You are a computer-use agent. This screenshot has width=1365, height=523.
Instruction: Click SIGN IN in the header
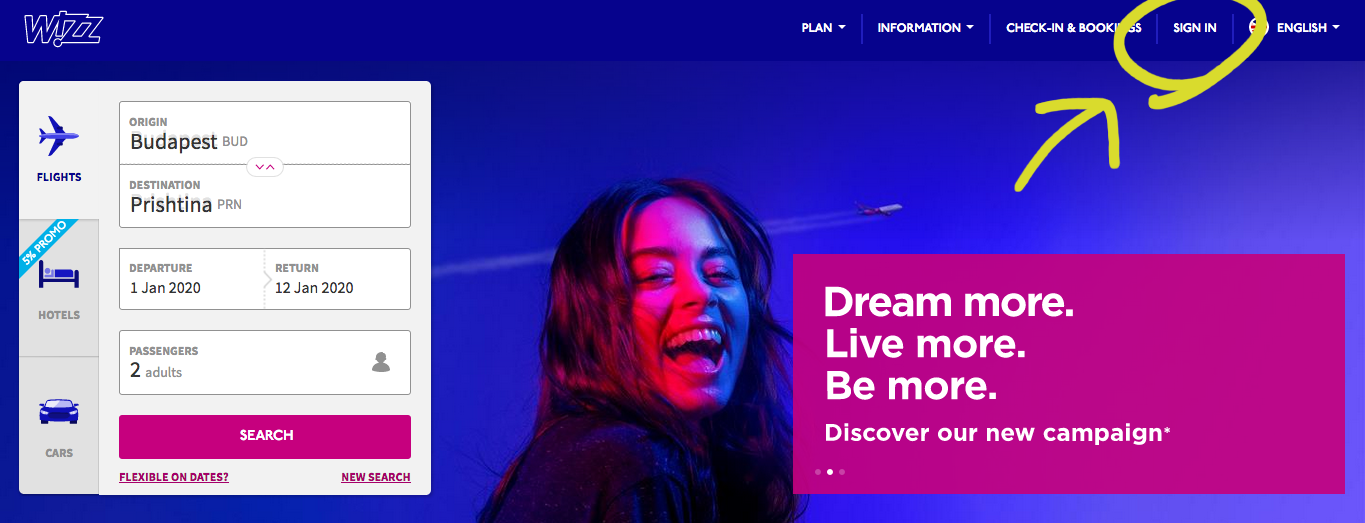point(1195,28)
